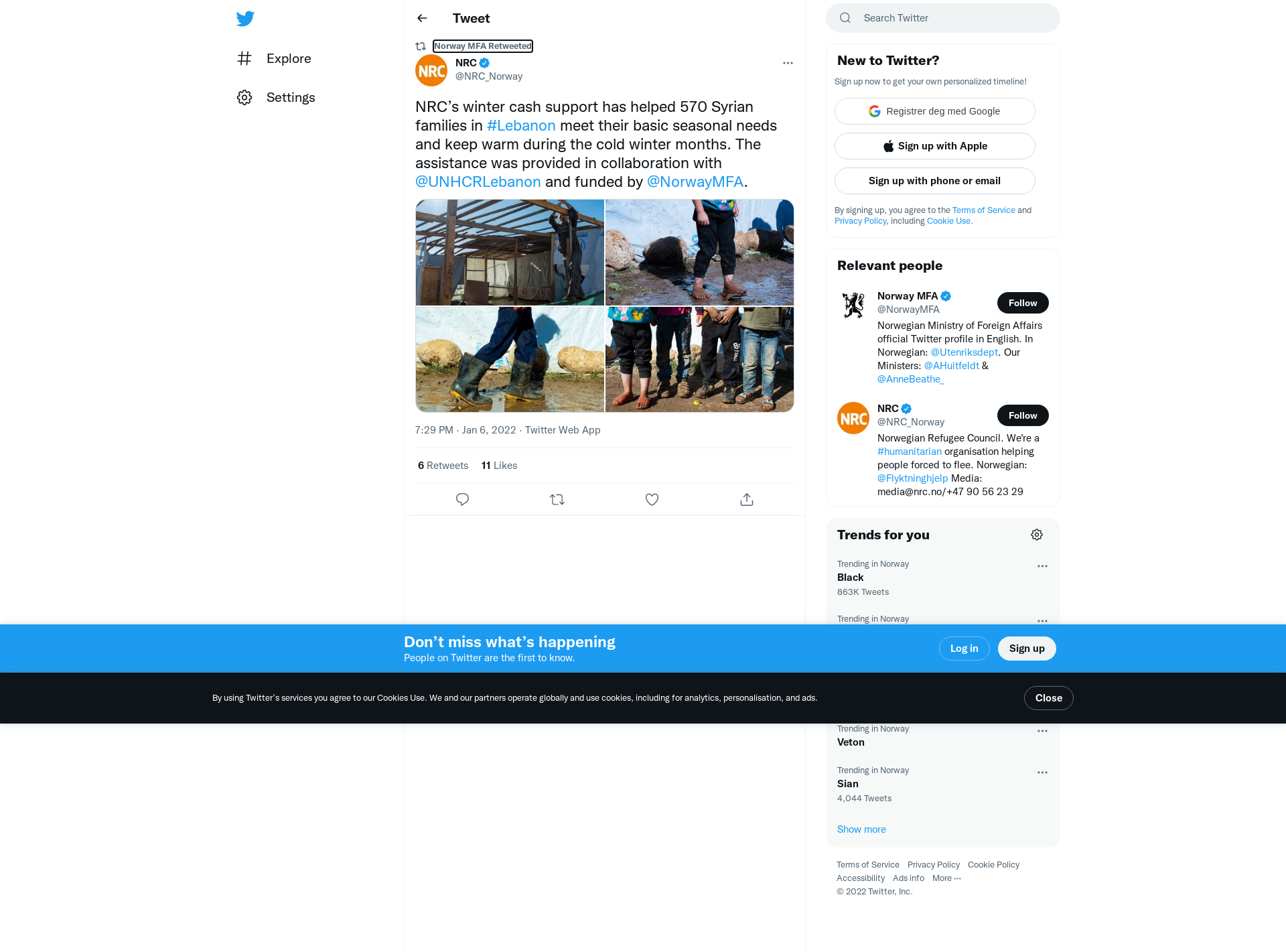1286x952 pixels.
Task: Show more trends link
Action: (x=861, y=829)
